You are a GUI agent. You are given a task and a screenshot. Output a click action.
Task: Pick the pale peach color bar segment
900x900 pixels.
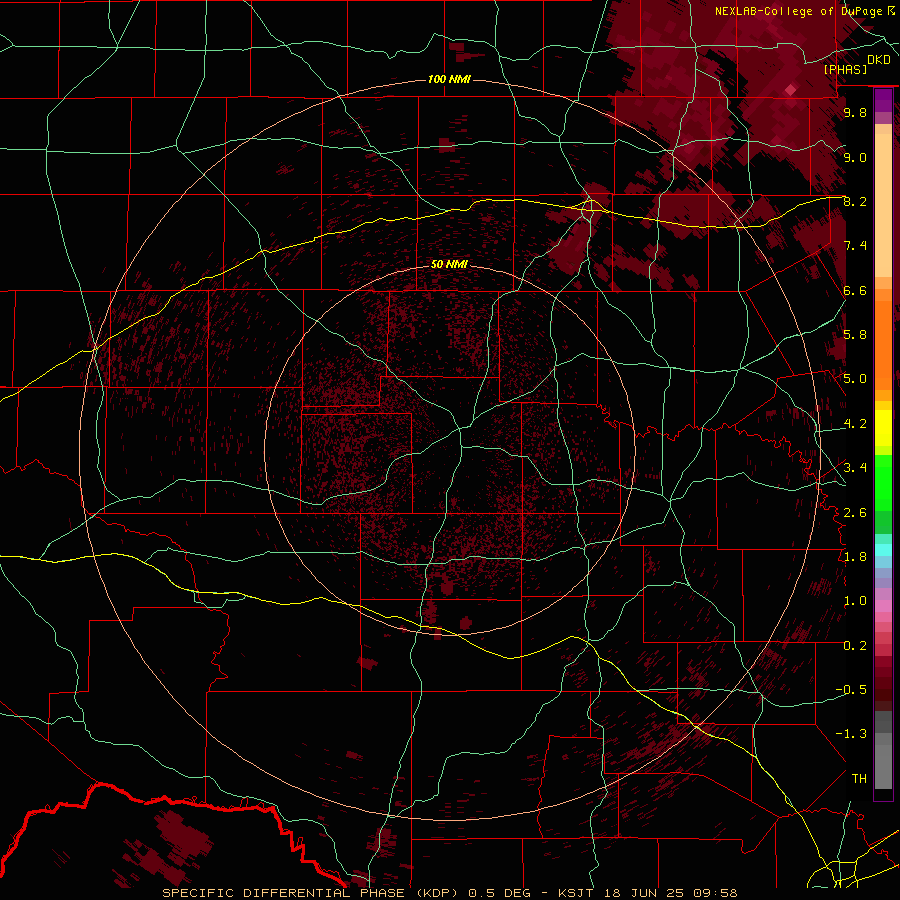883,207
